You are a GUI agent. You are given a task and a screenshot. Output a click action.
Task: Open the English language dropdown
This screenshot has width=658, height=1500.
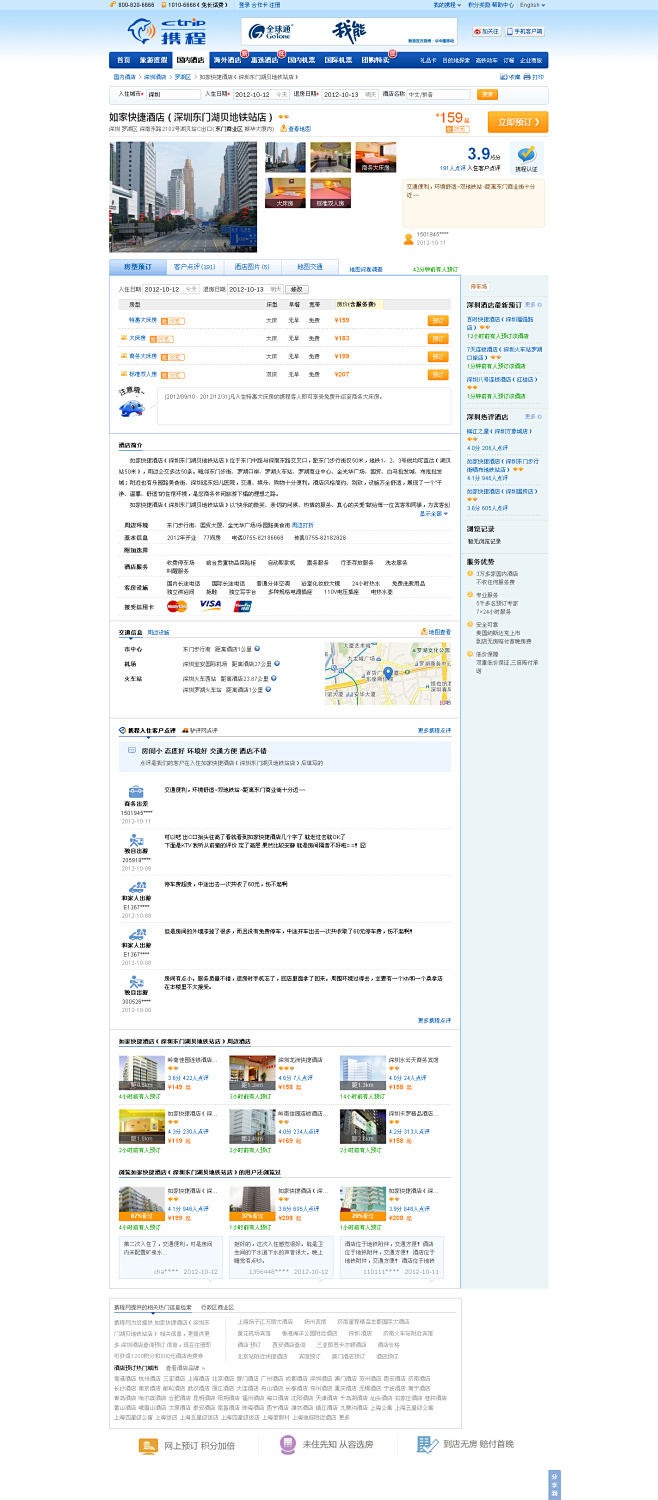pyautogui.click(x=532, y=5)
